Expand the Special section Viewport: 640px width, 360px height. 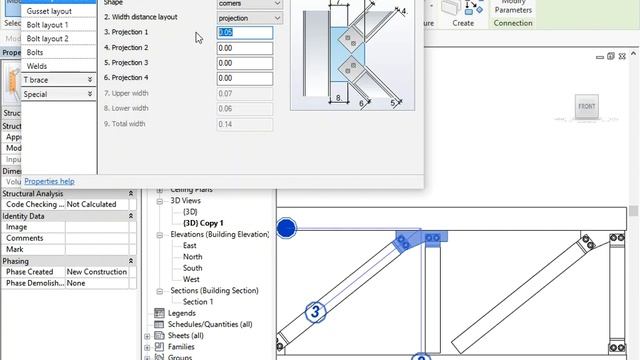point(58,94)
